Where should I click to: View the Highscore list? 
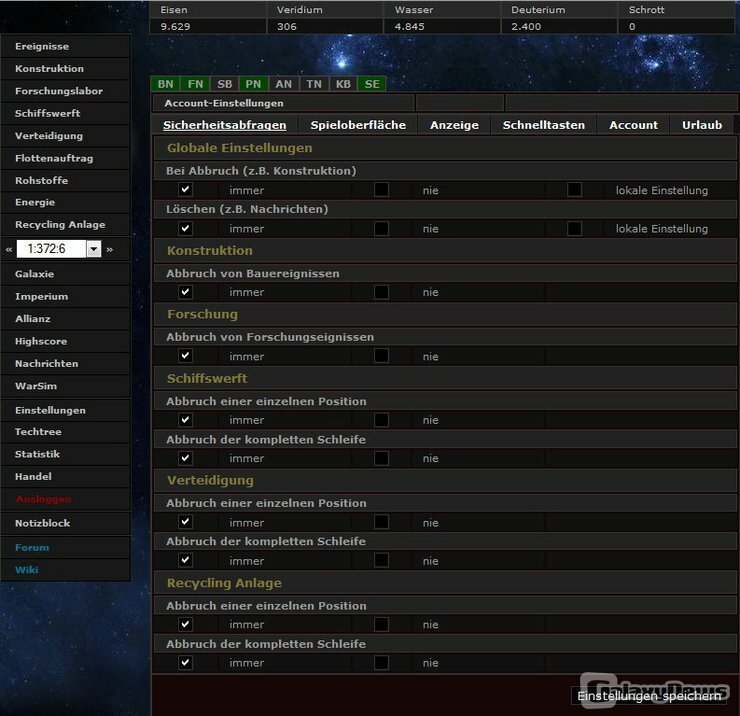pyautogui.click(x=66, y=341)
